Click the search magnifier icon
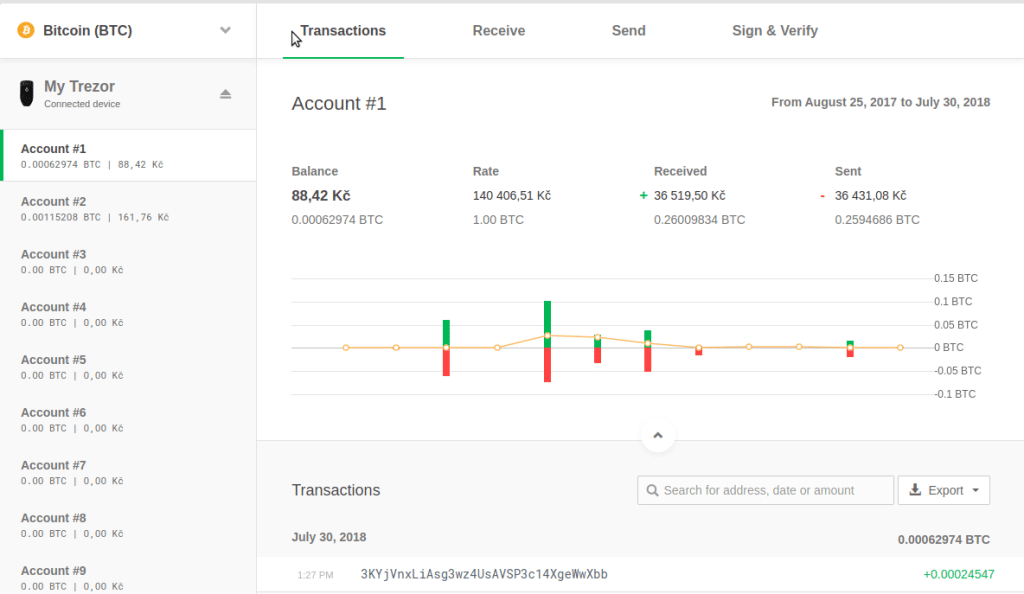 tap(653, 491)
